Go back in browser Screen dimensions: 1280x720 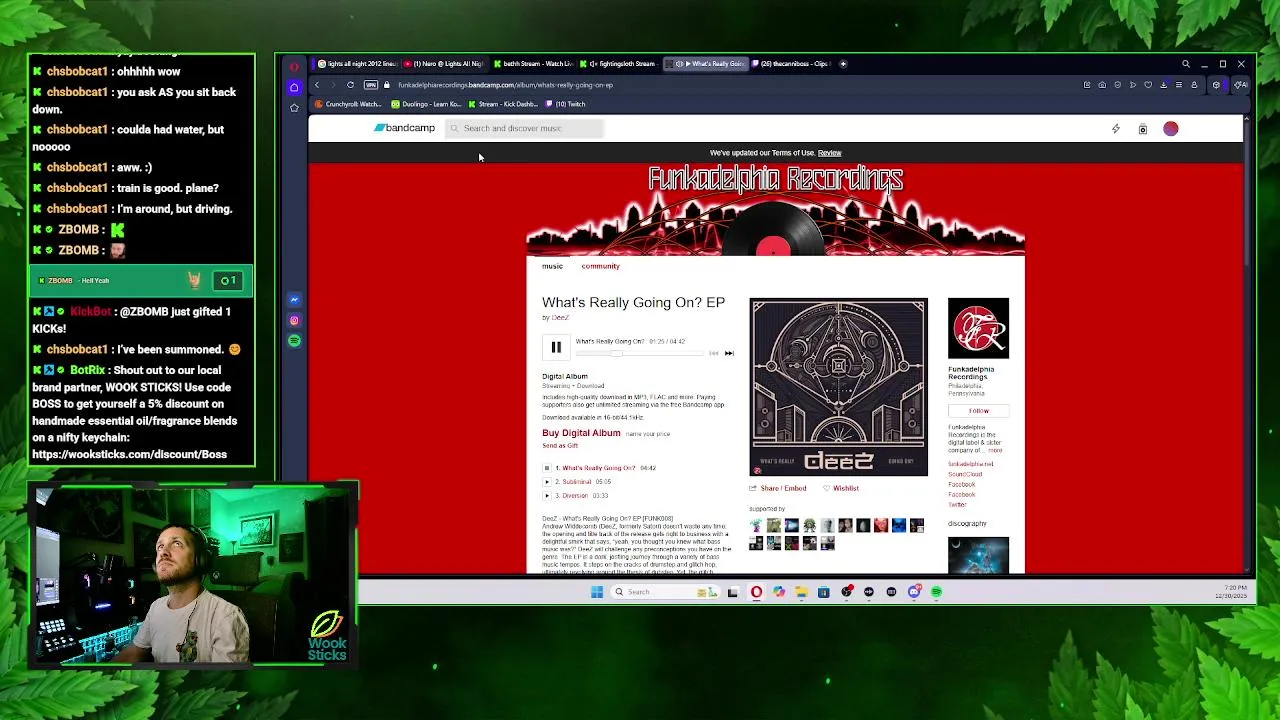tap(317, 85)
